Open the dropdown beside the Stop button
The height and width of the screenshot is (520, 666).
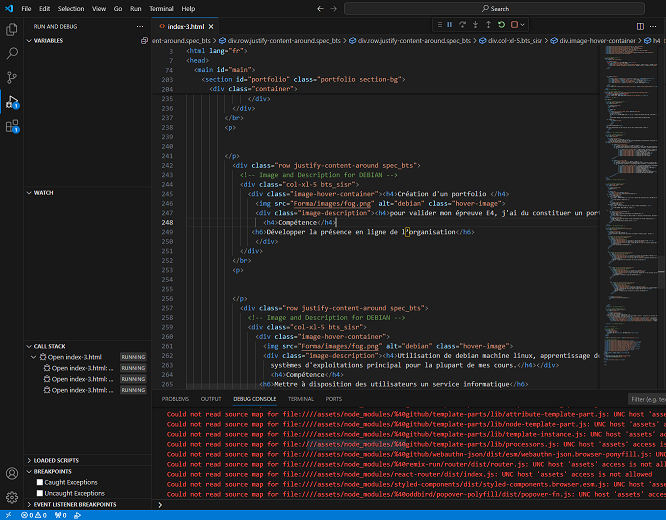(x=521, y=24)
